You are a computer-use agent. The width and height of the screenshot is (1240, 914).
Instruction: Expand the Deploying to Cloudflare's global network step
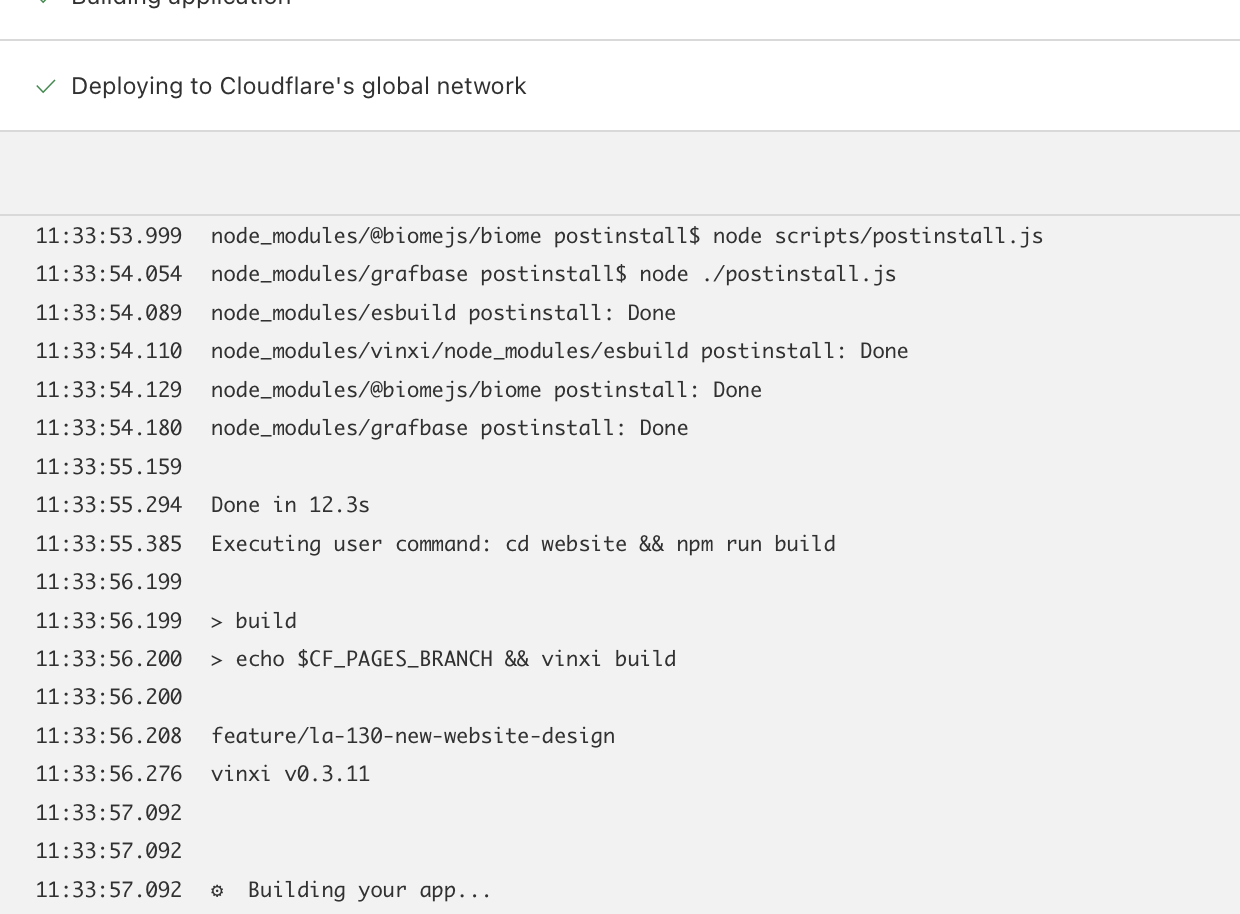click(x=298, y=86)
